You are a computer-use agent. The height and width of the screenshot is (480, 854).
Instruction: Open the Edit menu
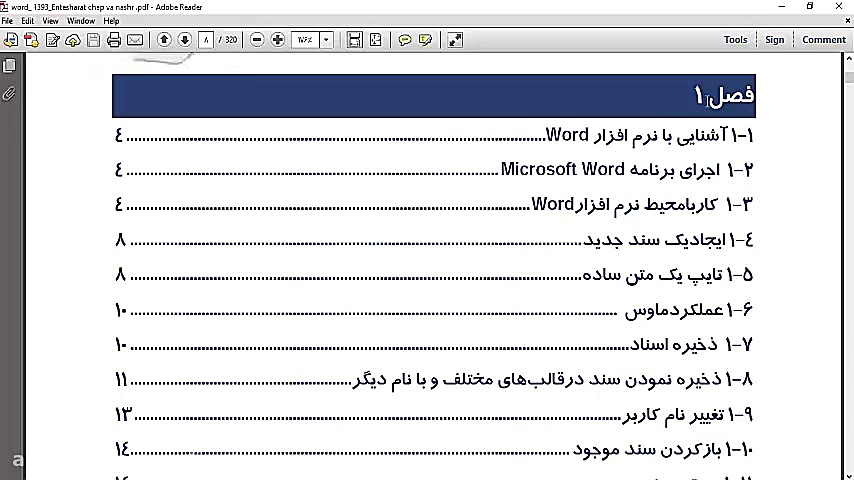click(x=27, y=21)
